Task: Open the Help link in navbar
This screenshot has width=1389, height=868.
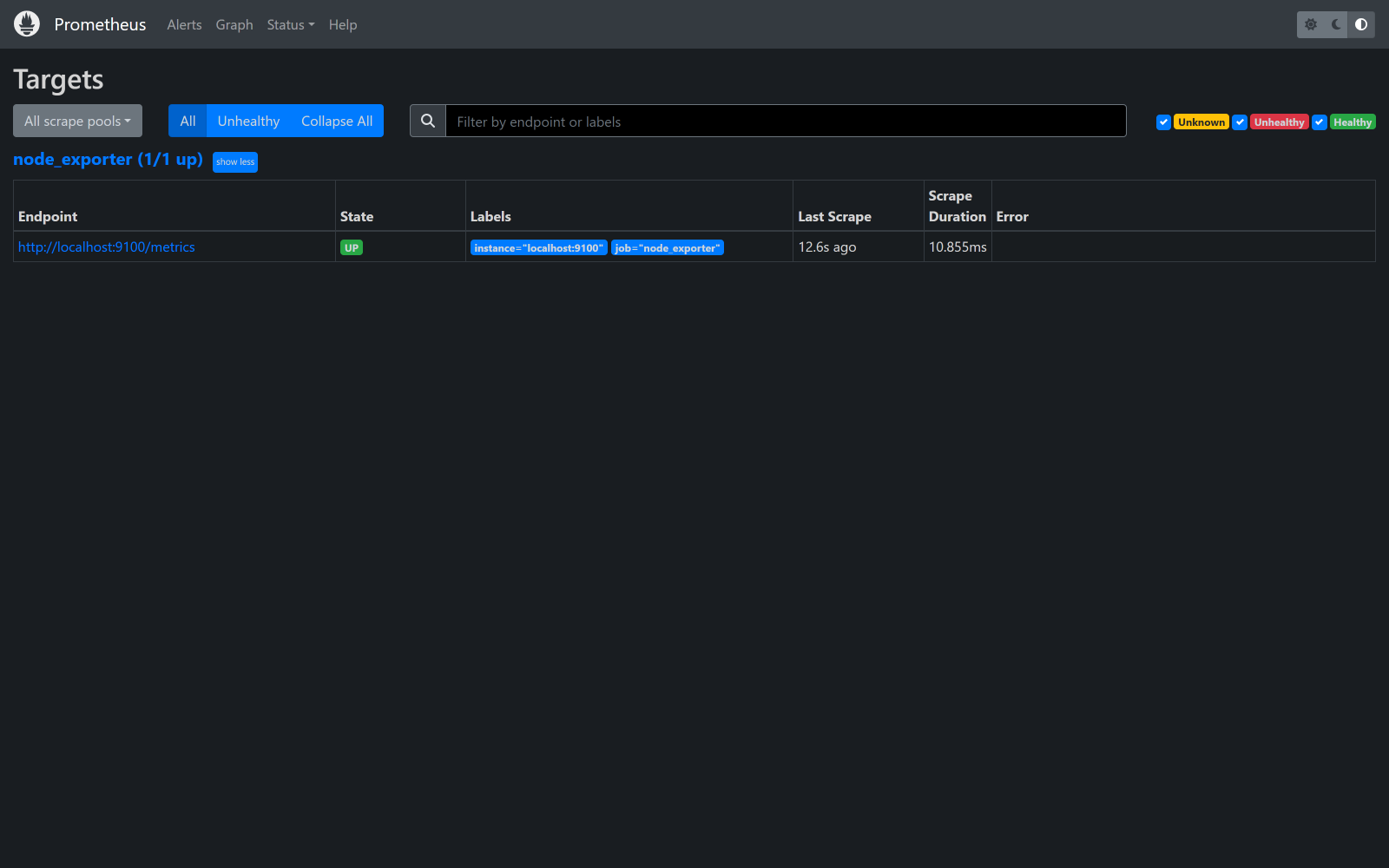Action: 343,24
